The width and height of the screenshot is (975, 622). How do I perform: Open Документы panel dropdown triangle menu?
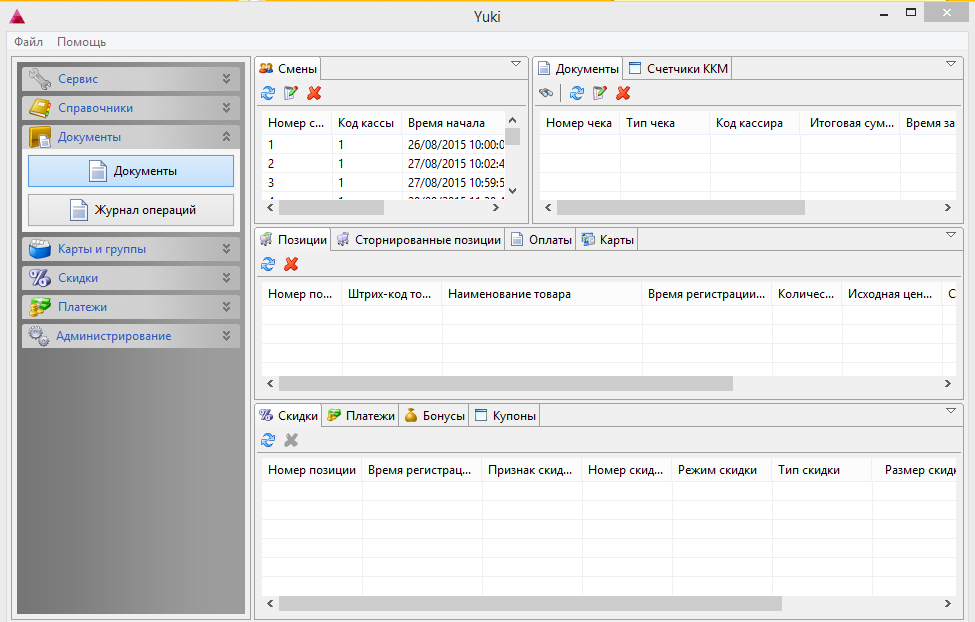click(x=951, y=63)
